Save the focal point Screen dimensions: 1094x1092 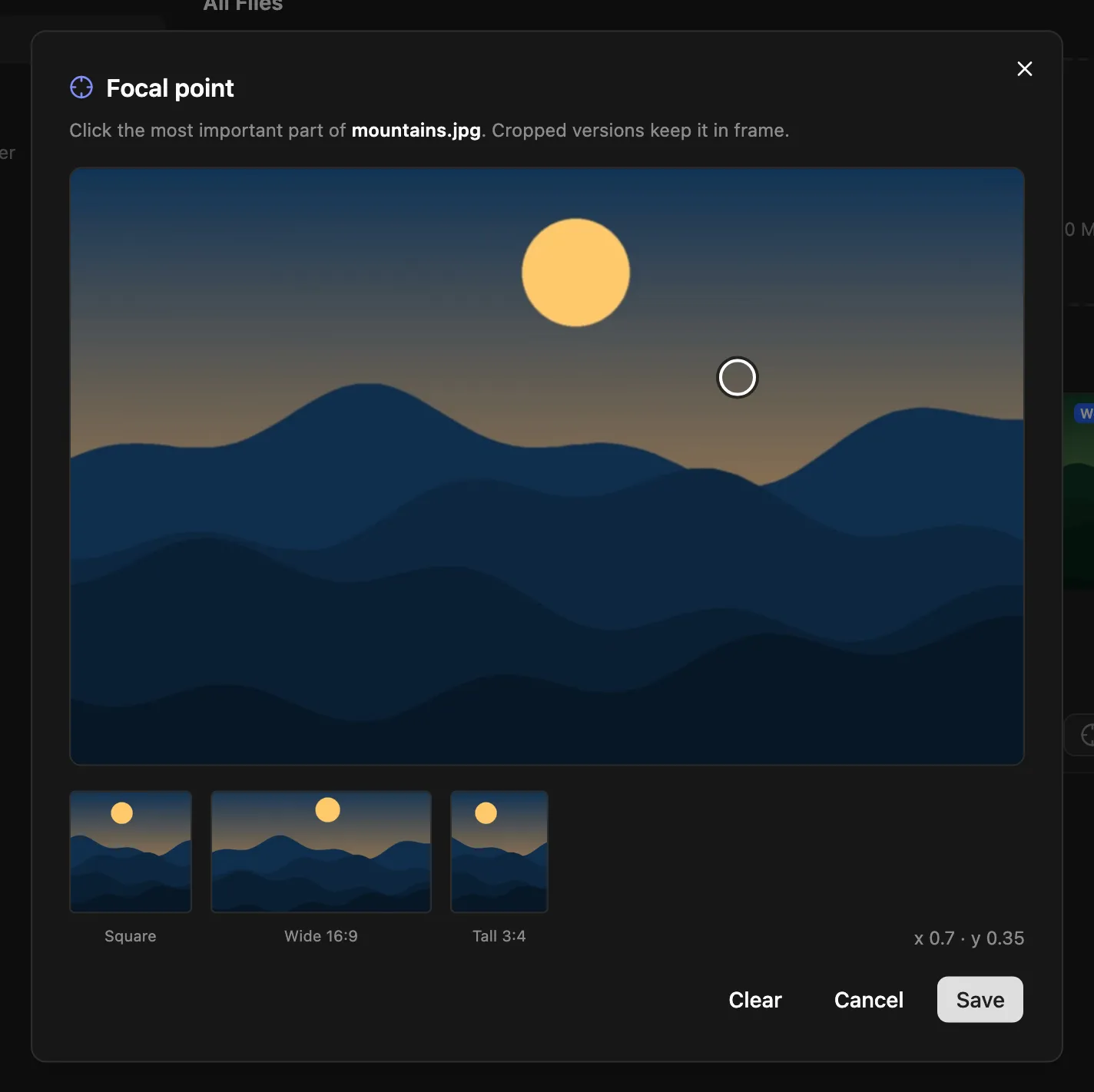tap(980, 1000)
